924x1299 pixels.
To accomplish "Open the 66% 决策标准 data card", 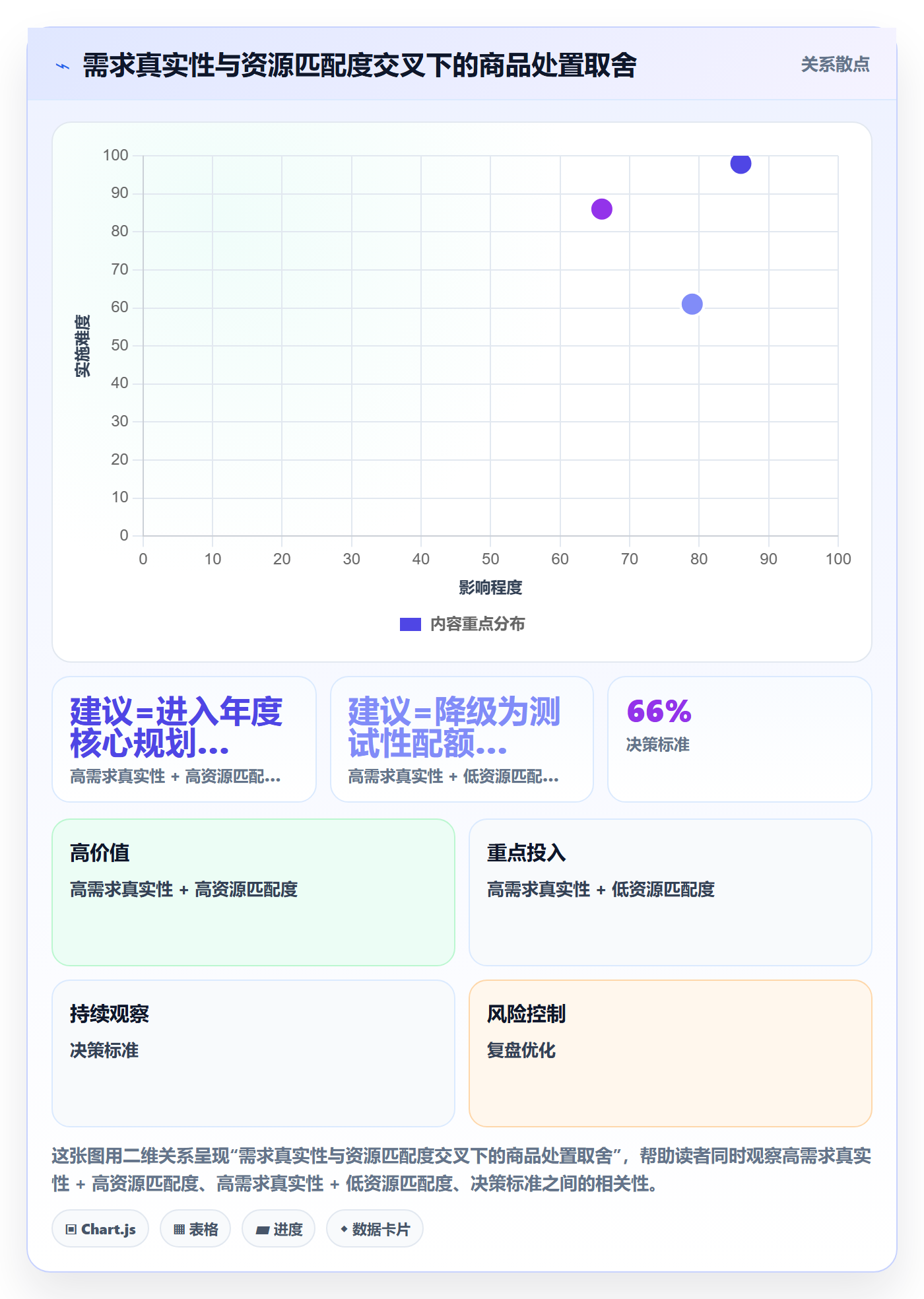I will (740, 739).
